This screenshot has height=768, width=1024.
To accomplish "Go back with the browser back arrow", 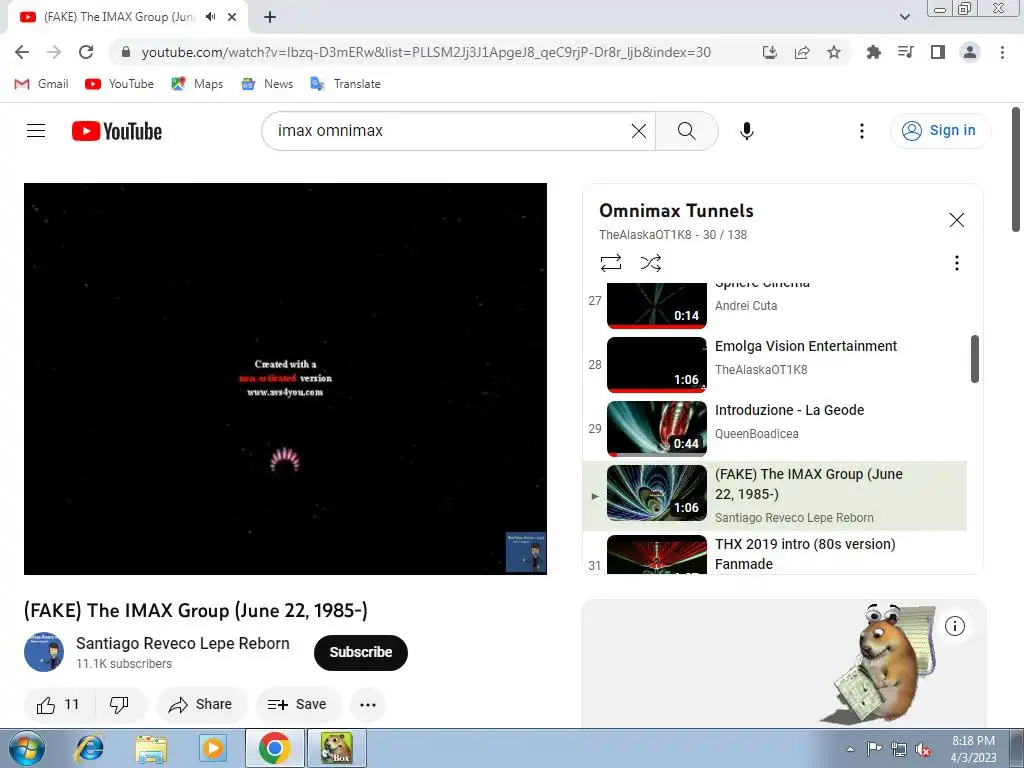I will [22, 52].
